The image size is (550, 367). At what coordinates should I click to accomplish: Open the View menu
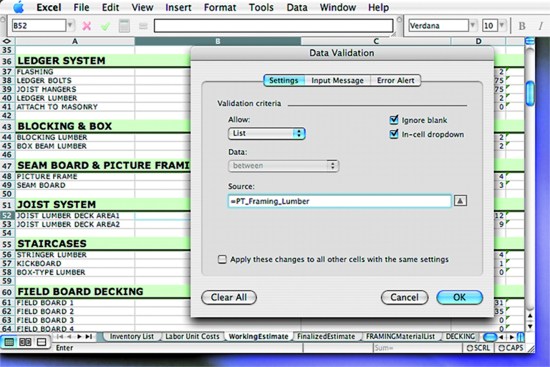[142, 7]
